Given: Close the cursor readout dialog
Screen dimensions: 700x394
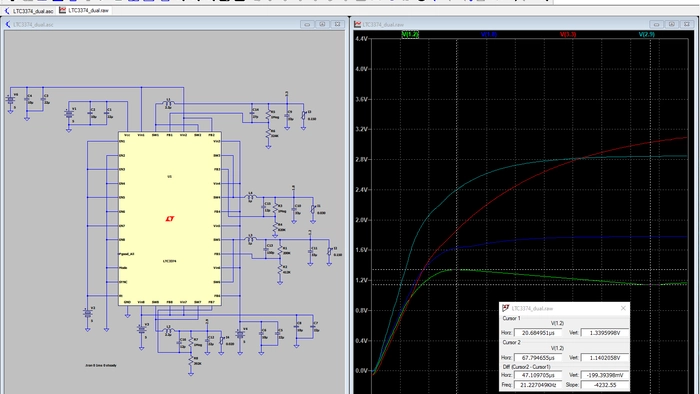Looking at the screenshot, I should click(623, 308).
